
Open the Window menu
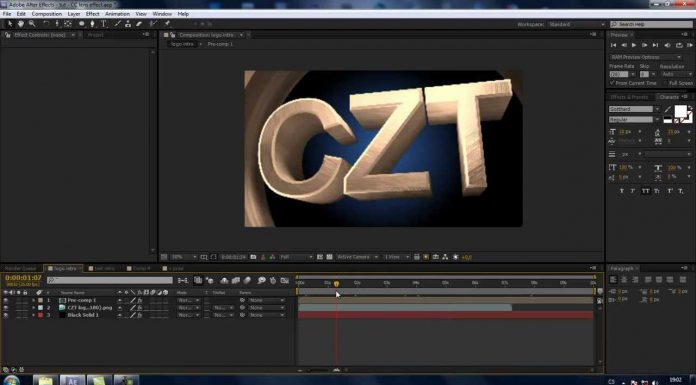click(x=162, y=14)
